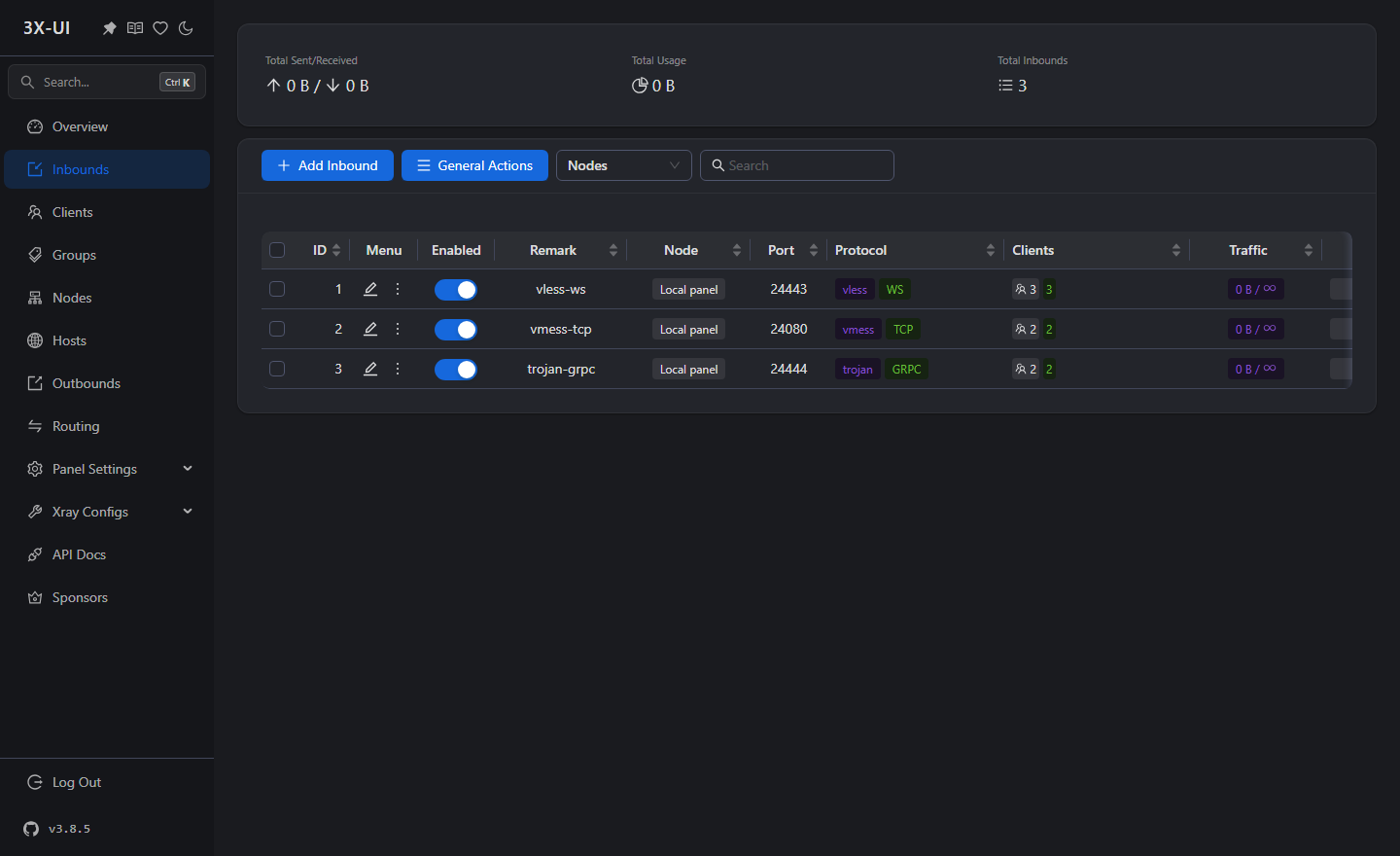Check the vmess-tcp row checkbox
The height and width of the screenshot is (856, 1400).
(277, 329)
